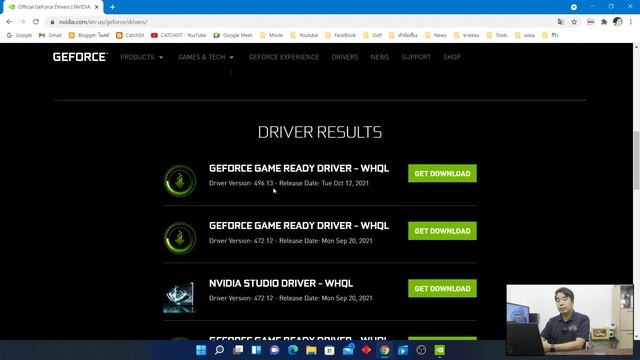Close the Official GeForce Drivers tab
This screenshot has height=360, width=640.
(x=97, y=7)
